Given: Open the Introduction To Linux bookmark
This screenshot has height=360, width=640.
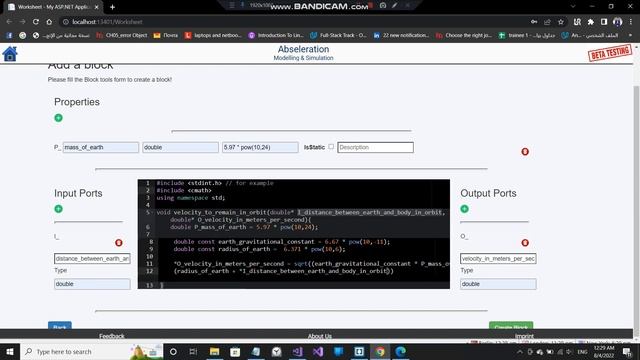Looking at the screenshot, I should click(x=276, y=36).
